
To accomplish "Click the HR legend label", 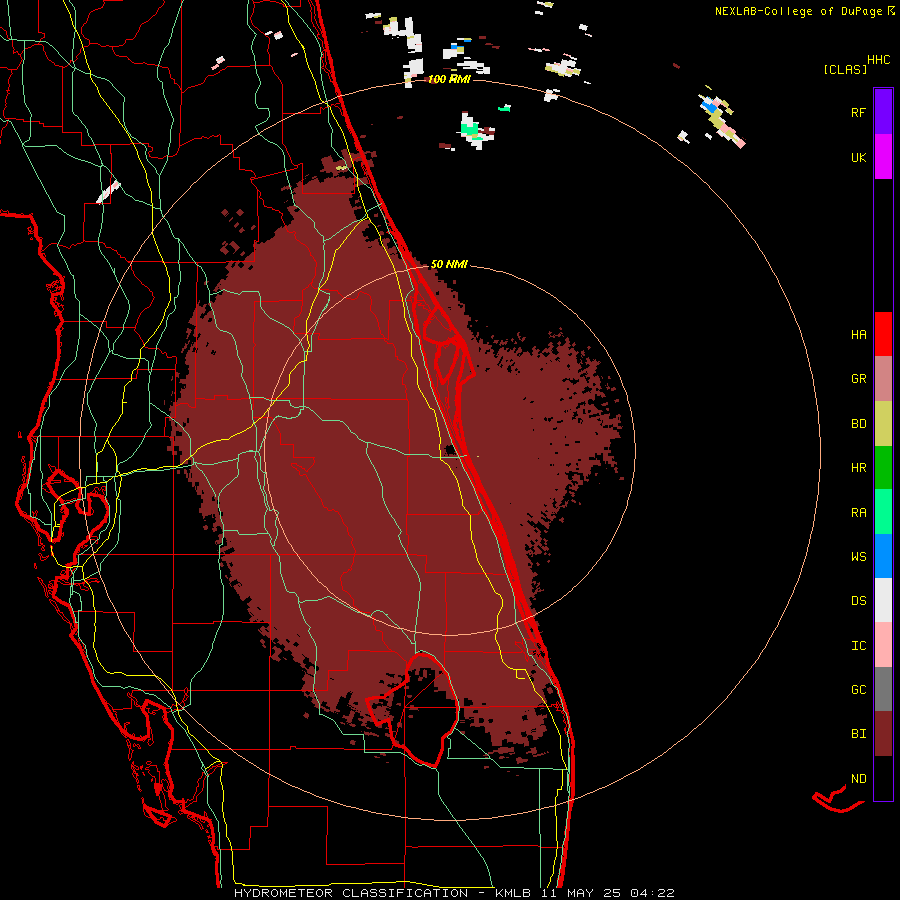I will [x=858, y=468].
